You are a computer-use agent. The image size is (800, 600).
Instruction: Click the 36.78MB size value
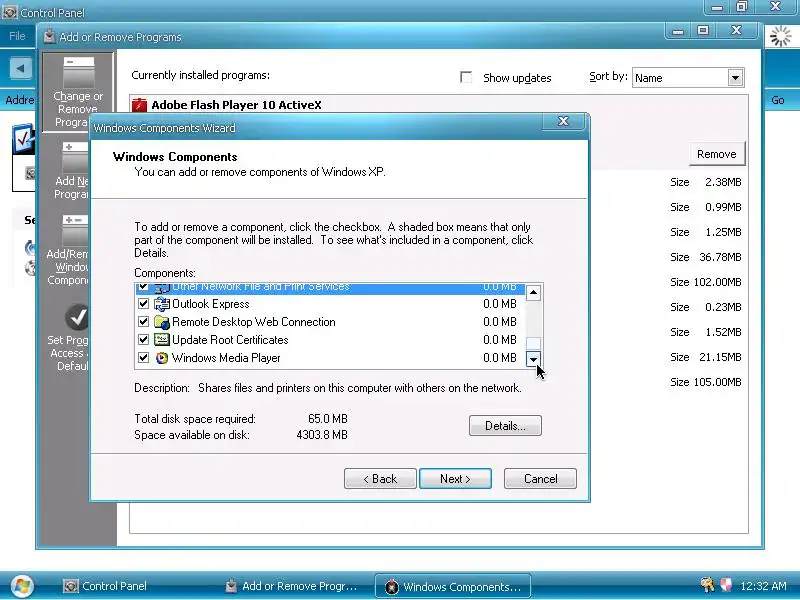[x=720, y=257]
